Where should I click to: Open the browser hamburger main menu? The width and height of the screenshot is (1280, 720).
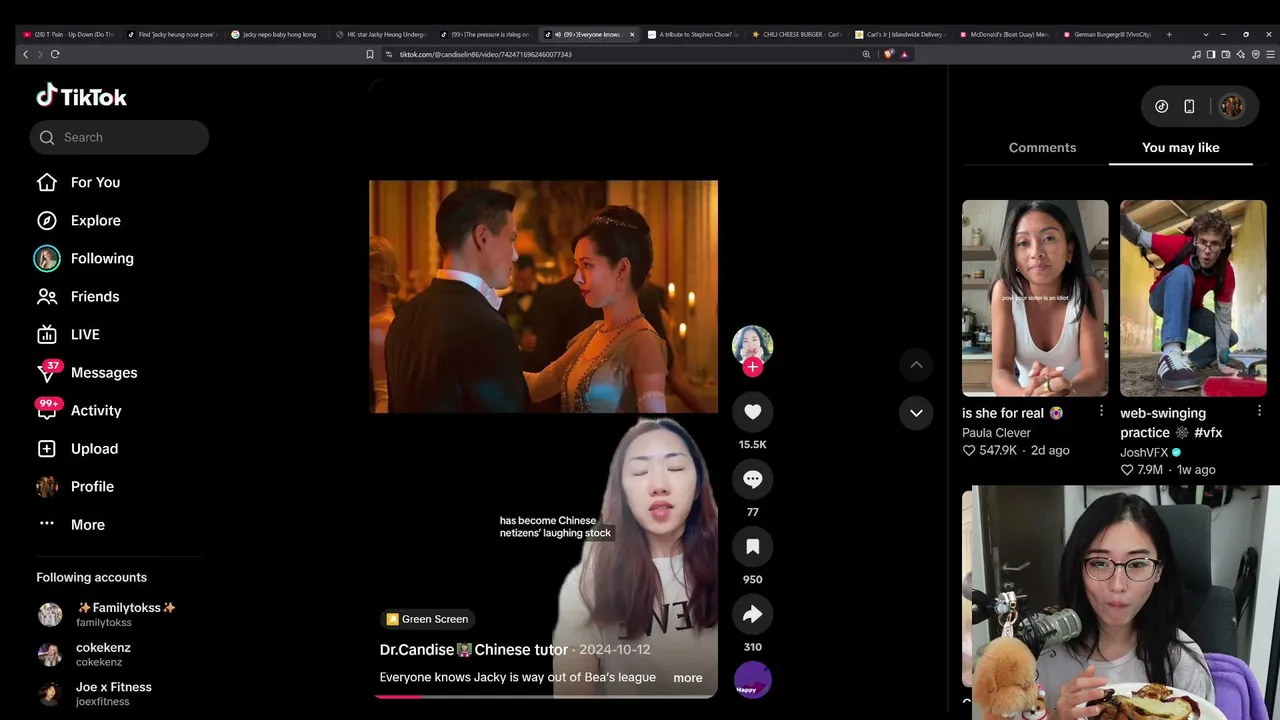pos(1270,54)
